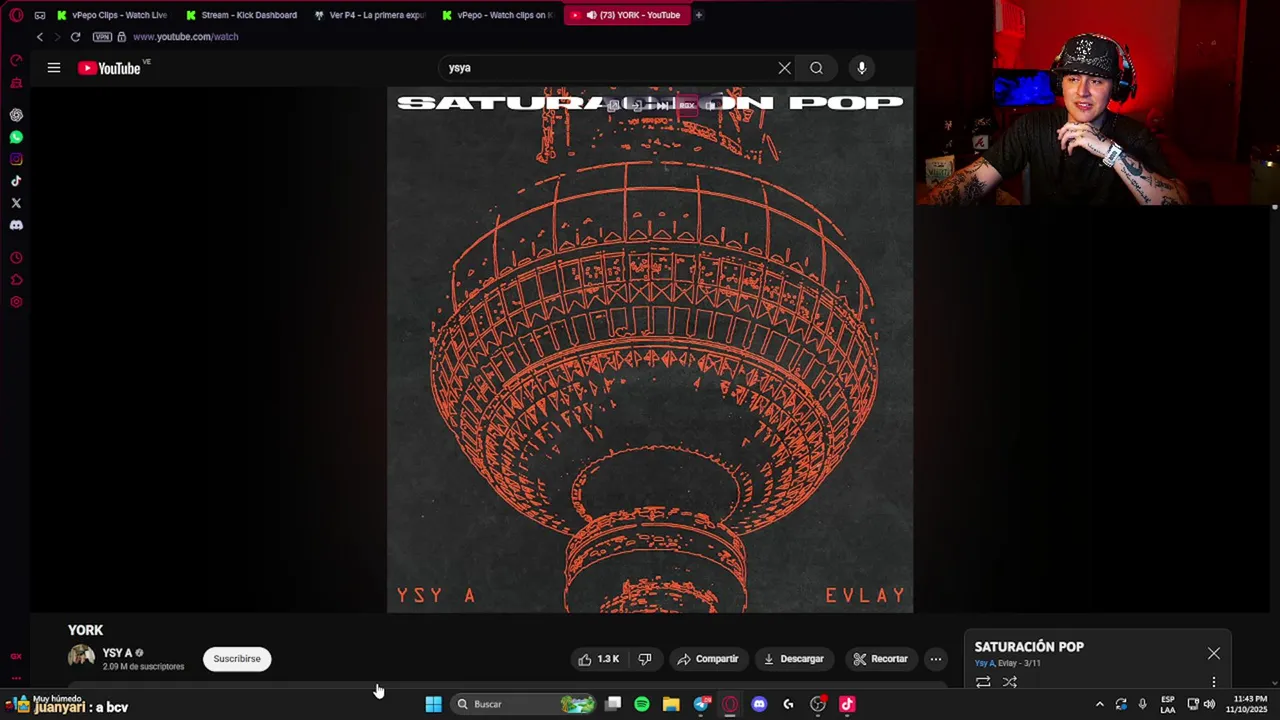
Task: Open Instagram in the Opera sidebar
Action: 16,159
